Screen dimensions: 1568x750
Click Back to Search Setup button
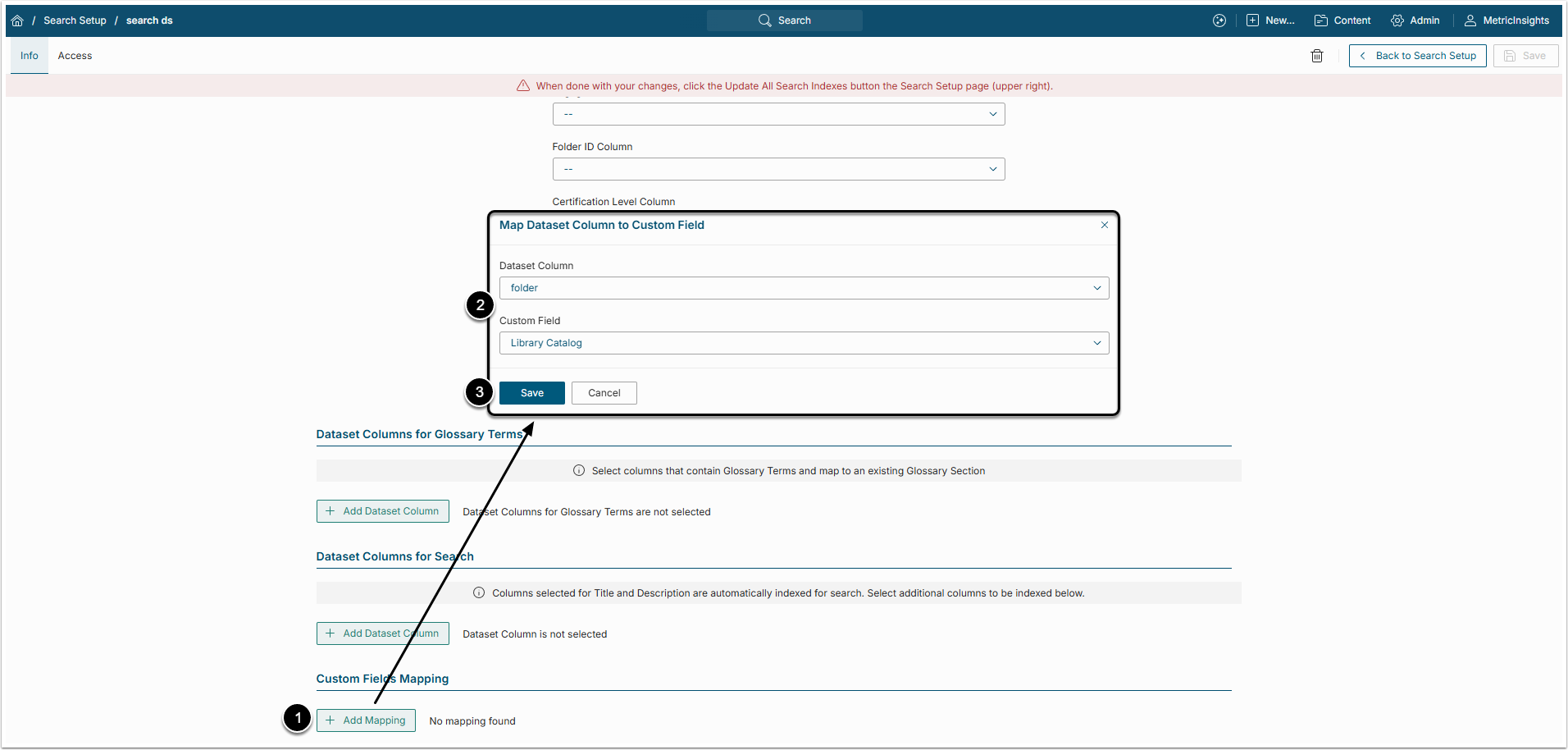click(1418, 56)
